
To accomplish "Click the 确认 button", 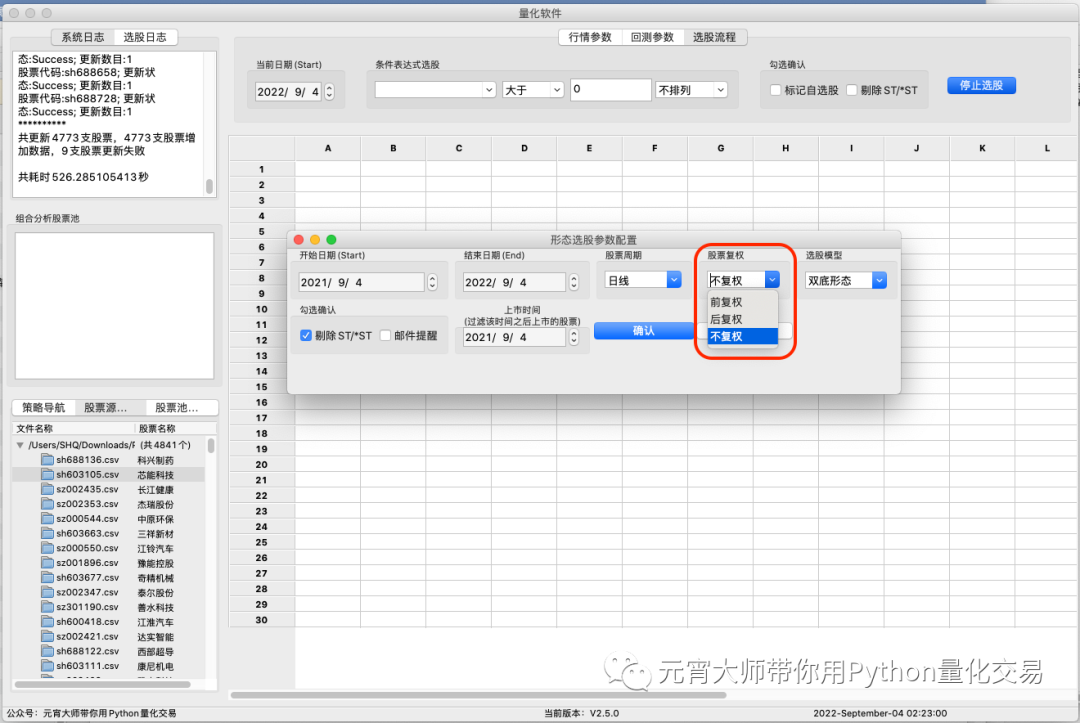I will [643, 331].
